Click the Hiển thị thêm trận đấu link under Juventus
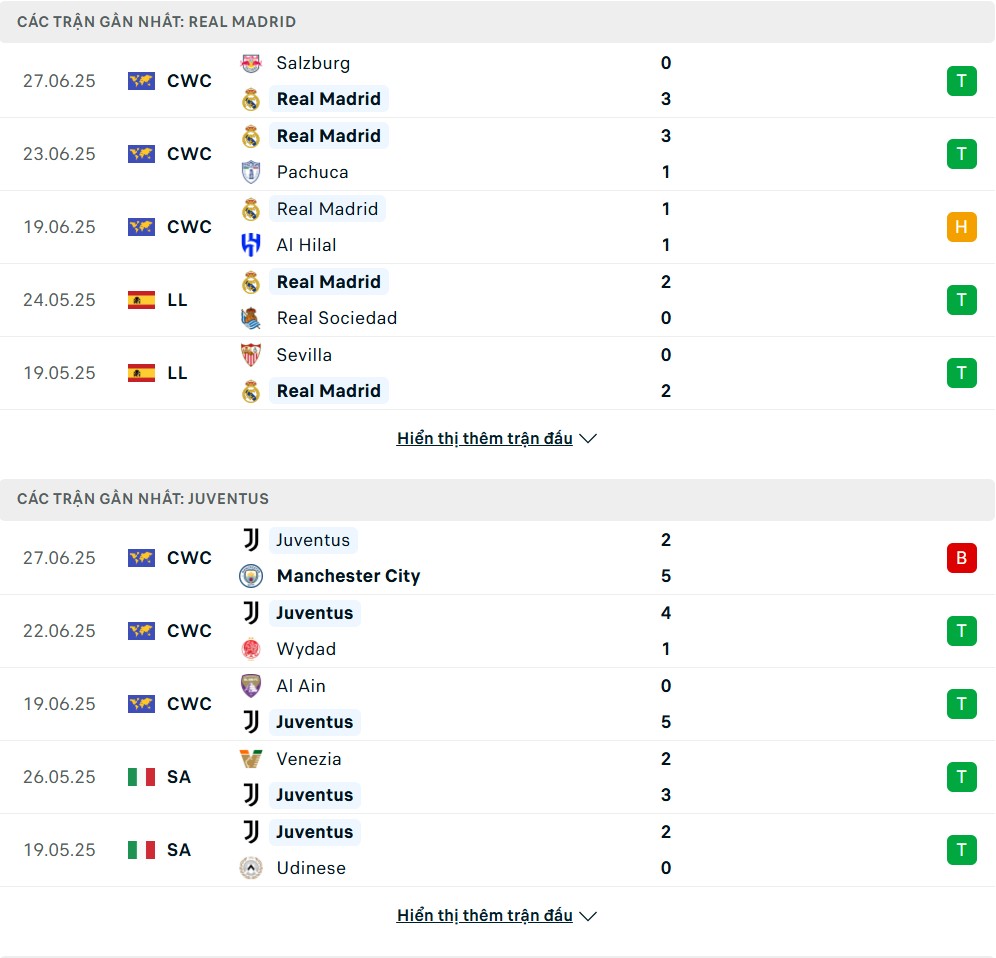 485,916
